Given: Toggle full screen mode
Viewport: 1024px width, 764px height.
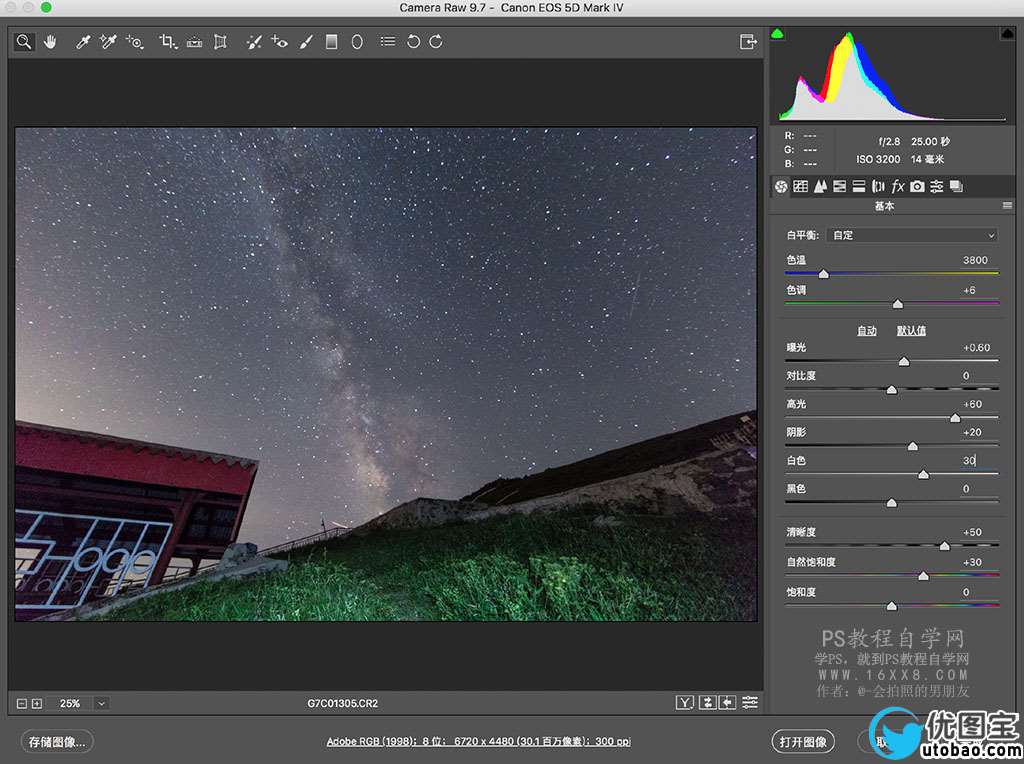Looking at the screenshot, I should [x=747, y=42].
